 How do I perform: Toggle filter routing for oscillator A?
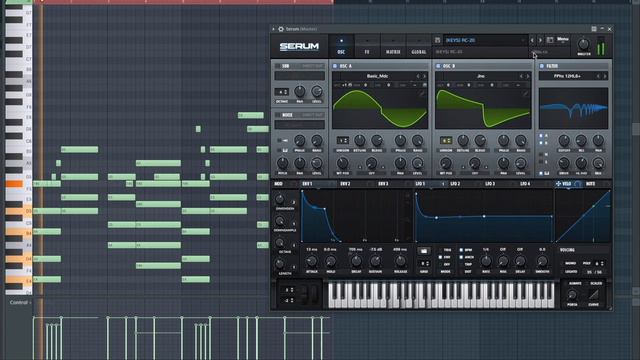point(541,136)
